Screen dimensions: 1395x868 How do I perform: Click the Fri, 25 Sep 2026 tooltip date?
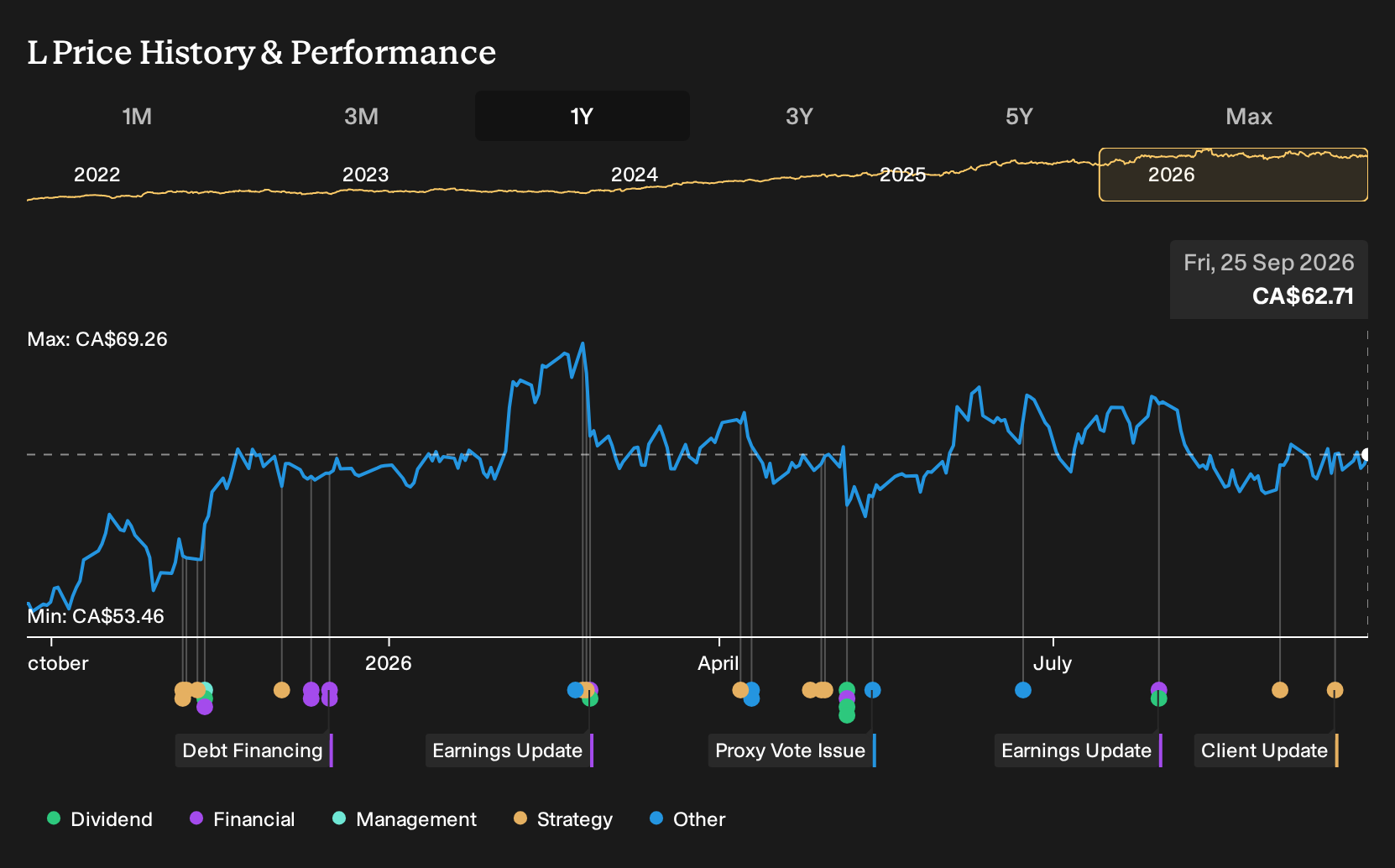(x=1268, y=263)
